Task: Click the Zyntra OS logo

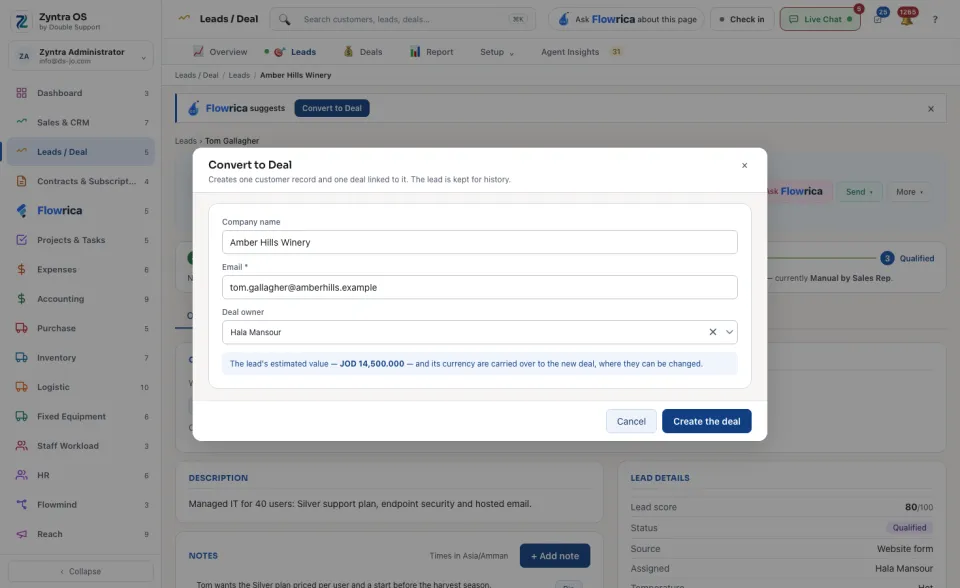Action: [21, 21]
